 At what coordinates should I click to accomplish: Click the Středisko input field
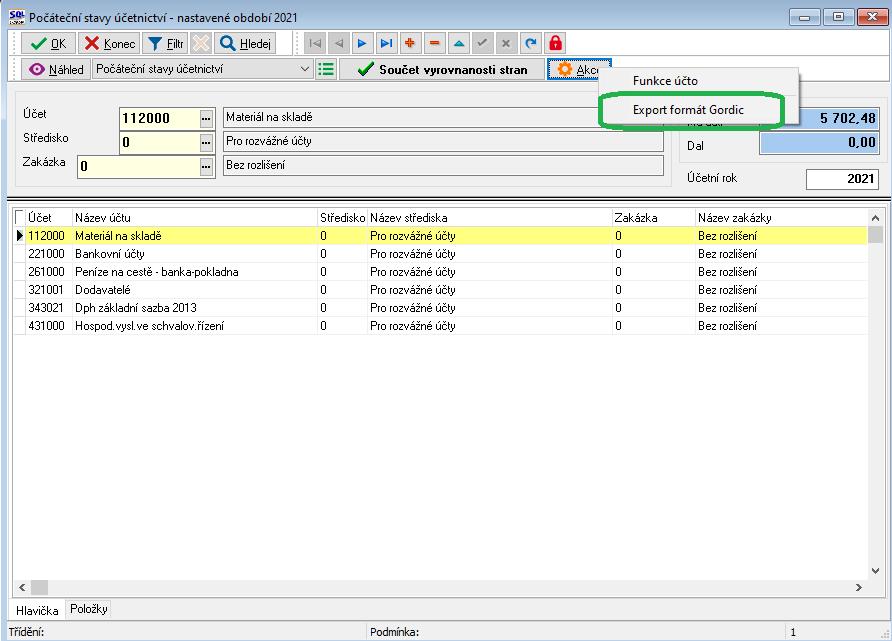coord(159,142)
